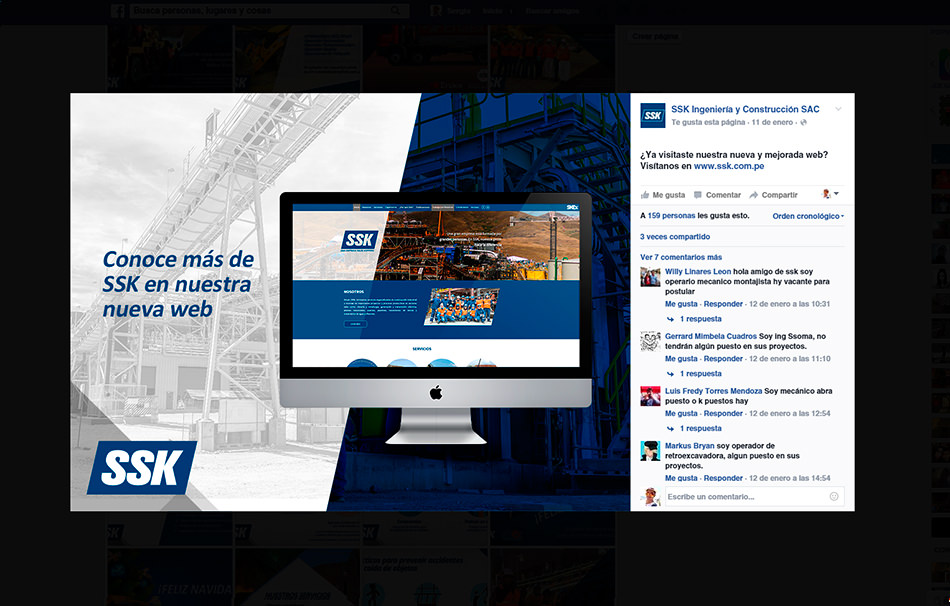Click the globe privacy icon next to 11 de enero
Viewport: 950px width, 606px height.
click(x=804, y=122)
